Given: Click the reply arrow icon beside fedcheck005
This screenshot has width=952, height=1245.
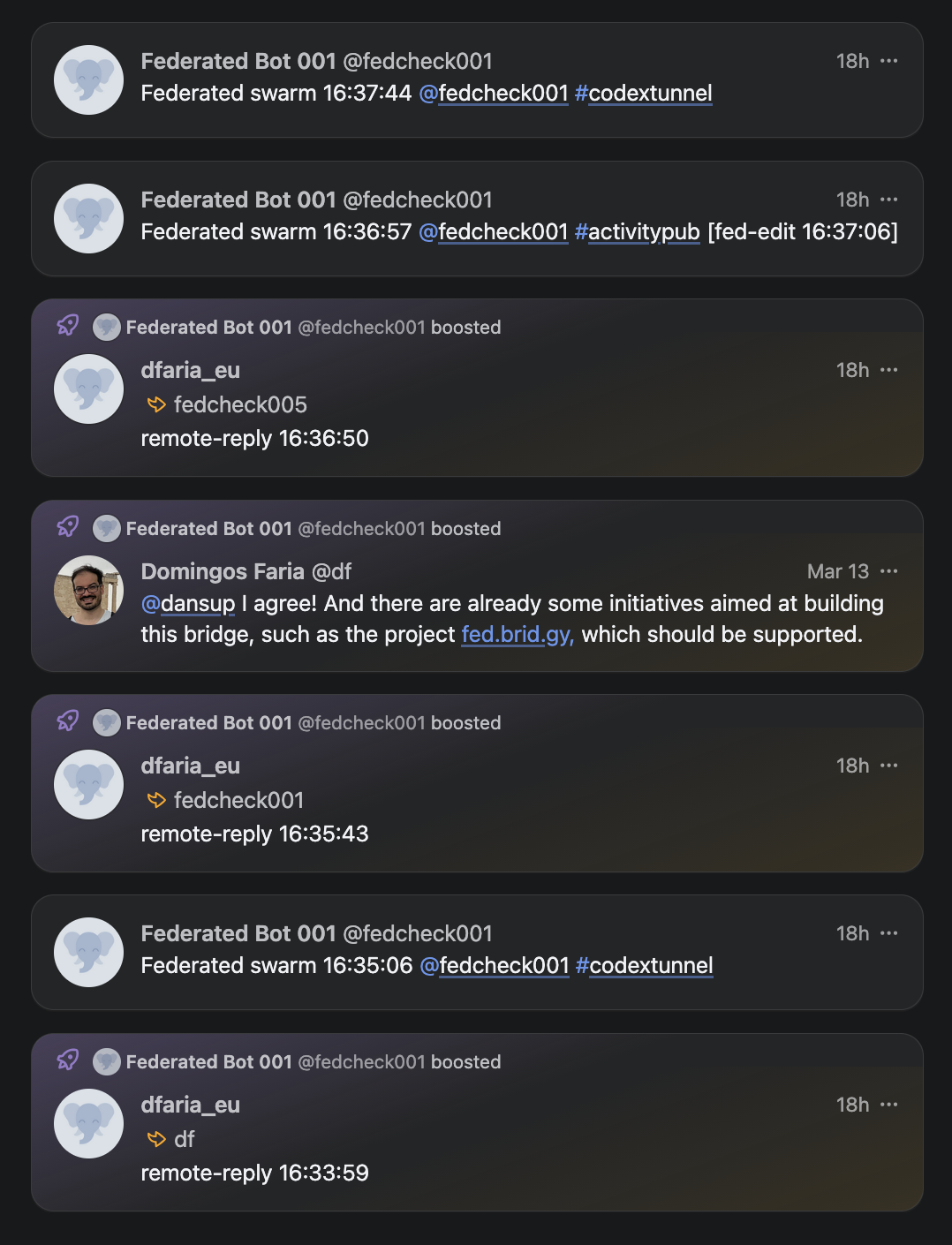Looking at the screenshot, I should pos(156,404).
